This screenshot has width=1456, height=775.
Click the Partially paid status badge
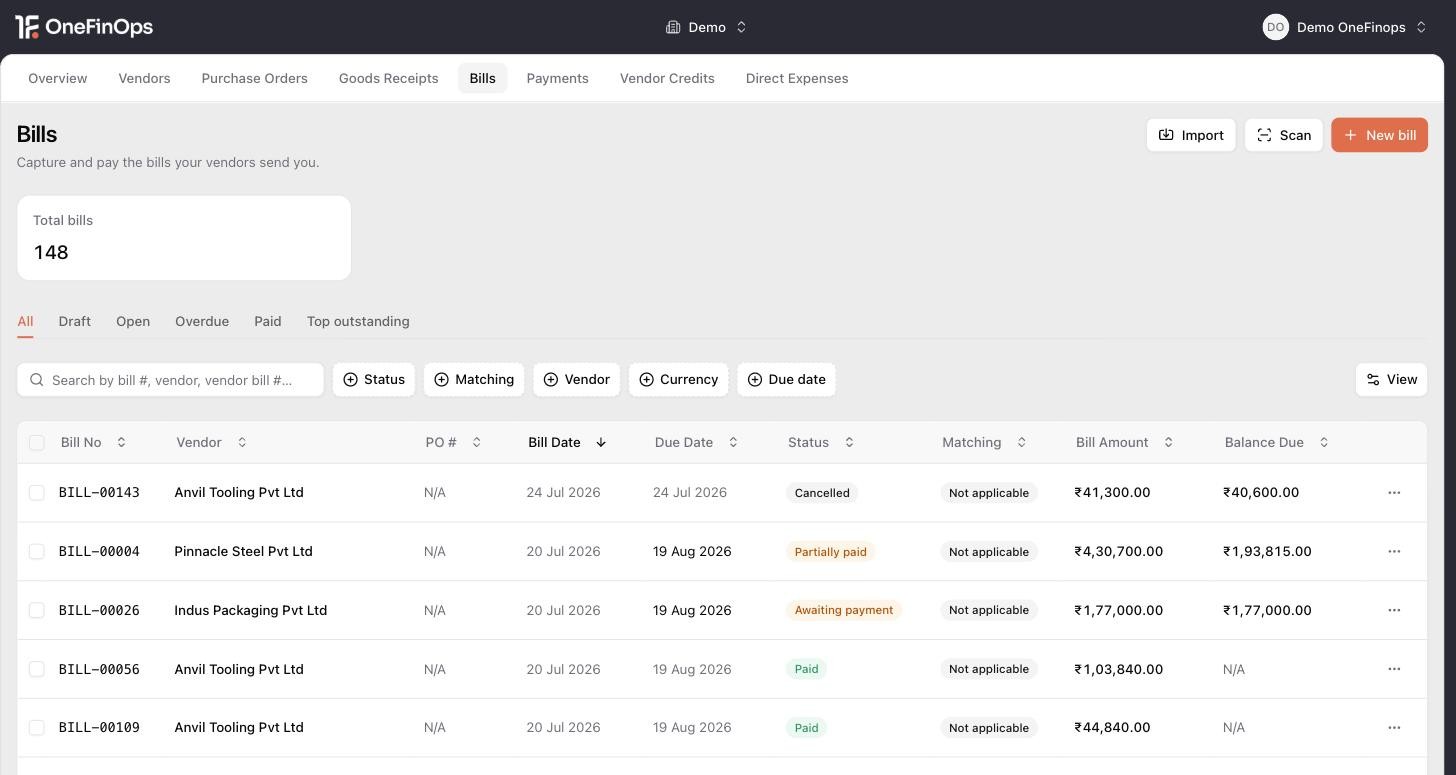coord(830,552)
